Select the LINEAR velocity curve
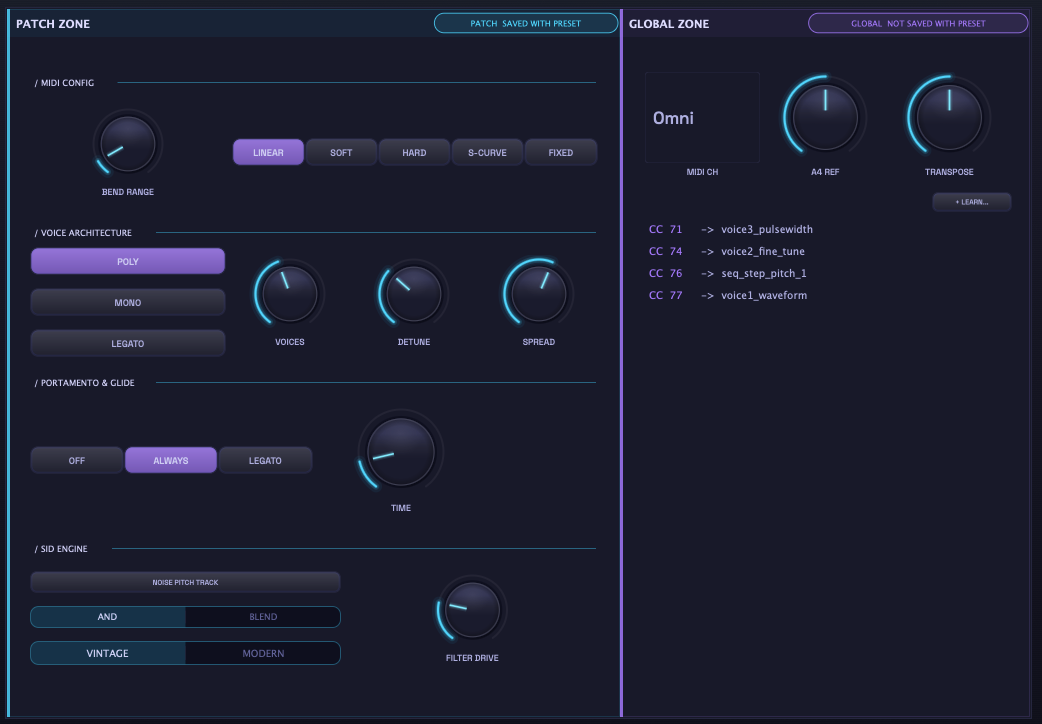The height and width of the screenshot is (724, 1042). 268,152
